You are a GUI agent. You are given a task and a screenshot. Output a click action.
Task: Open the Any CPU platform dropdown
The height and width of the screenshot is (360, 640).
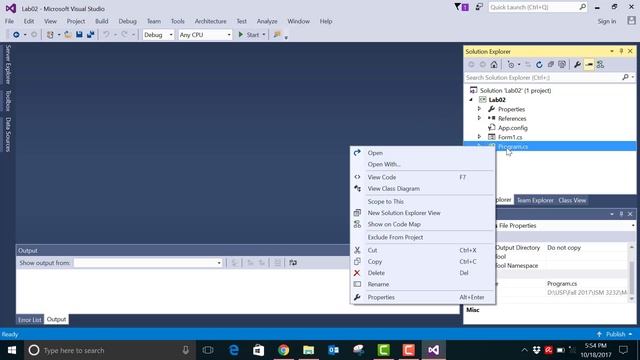[205, 35]
